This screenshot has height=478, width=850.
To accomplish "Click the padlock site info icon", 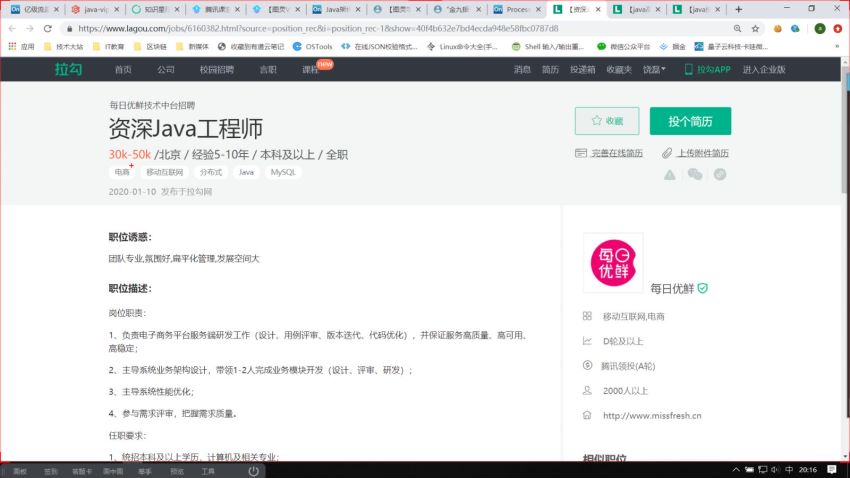I will pyautogui.click(x=69, y=28).
